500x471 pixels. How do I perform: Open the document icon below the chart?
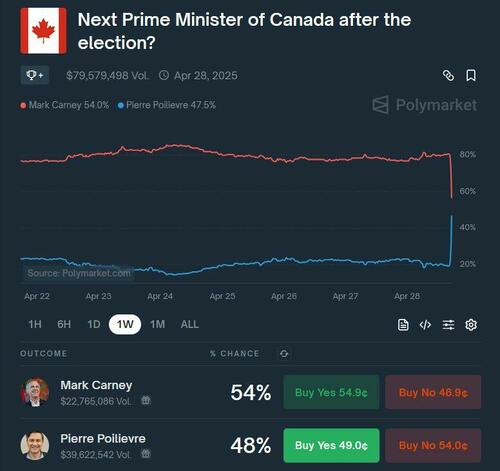(403, 324)
